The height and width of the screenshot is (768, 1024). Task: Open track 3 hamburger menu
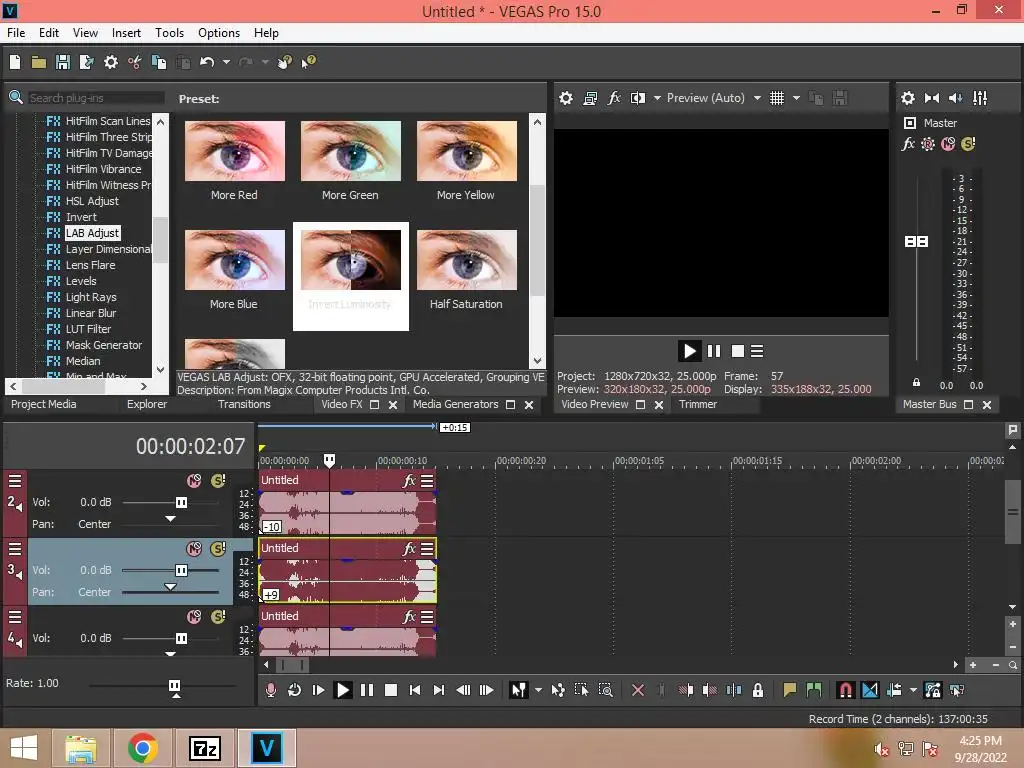pos(15,549)
